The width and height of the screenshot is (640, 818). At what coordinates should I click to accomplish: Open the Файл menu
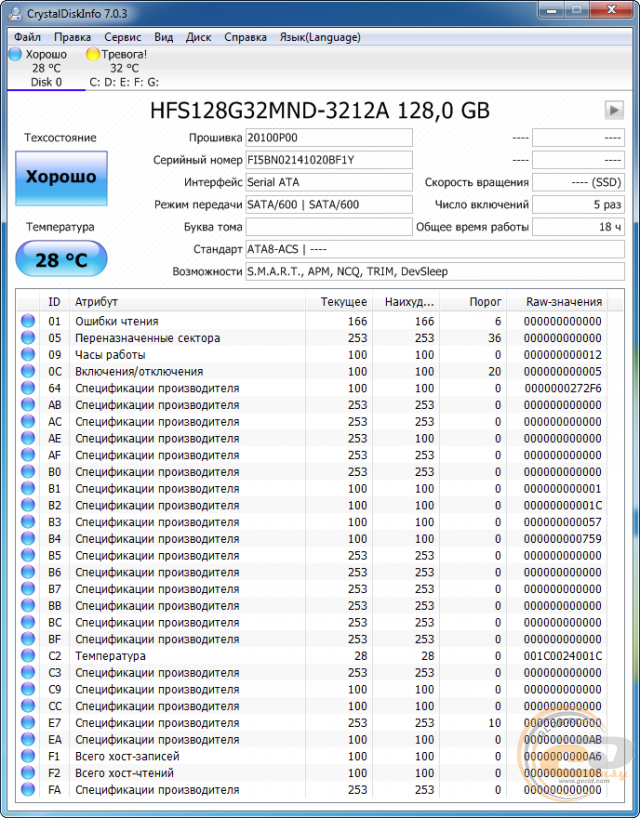[28, 37]
